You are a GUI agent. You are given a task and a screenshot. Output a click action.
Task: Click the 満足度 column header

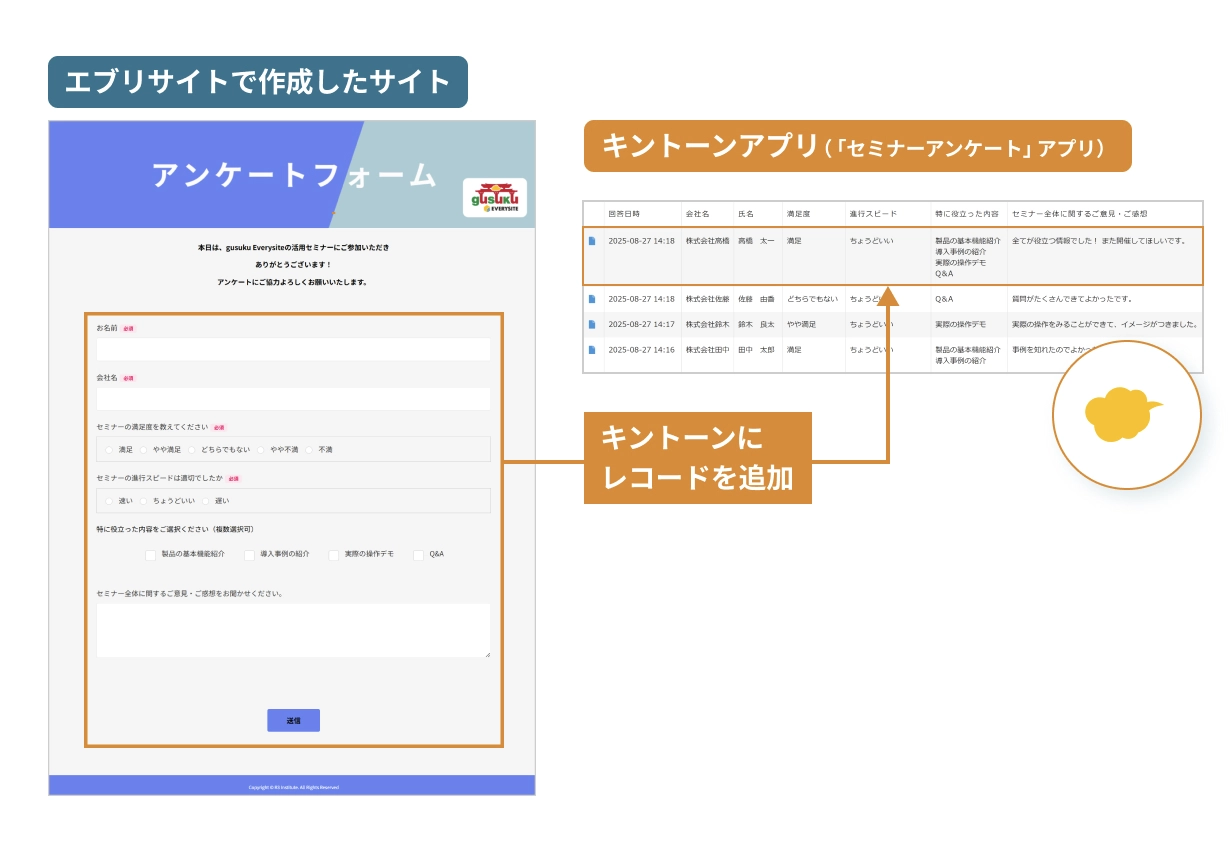pos(798,214)
